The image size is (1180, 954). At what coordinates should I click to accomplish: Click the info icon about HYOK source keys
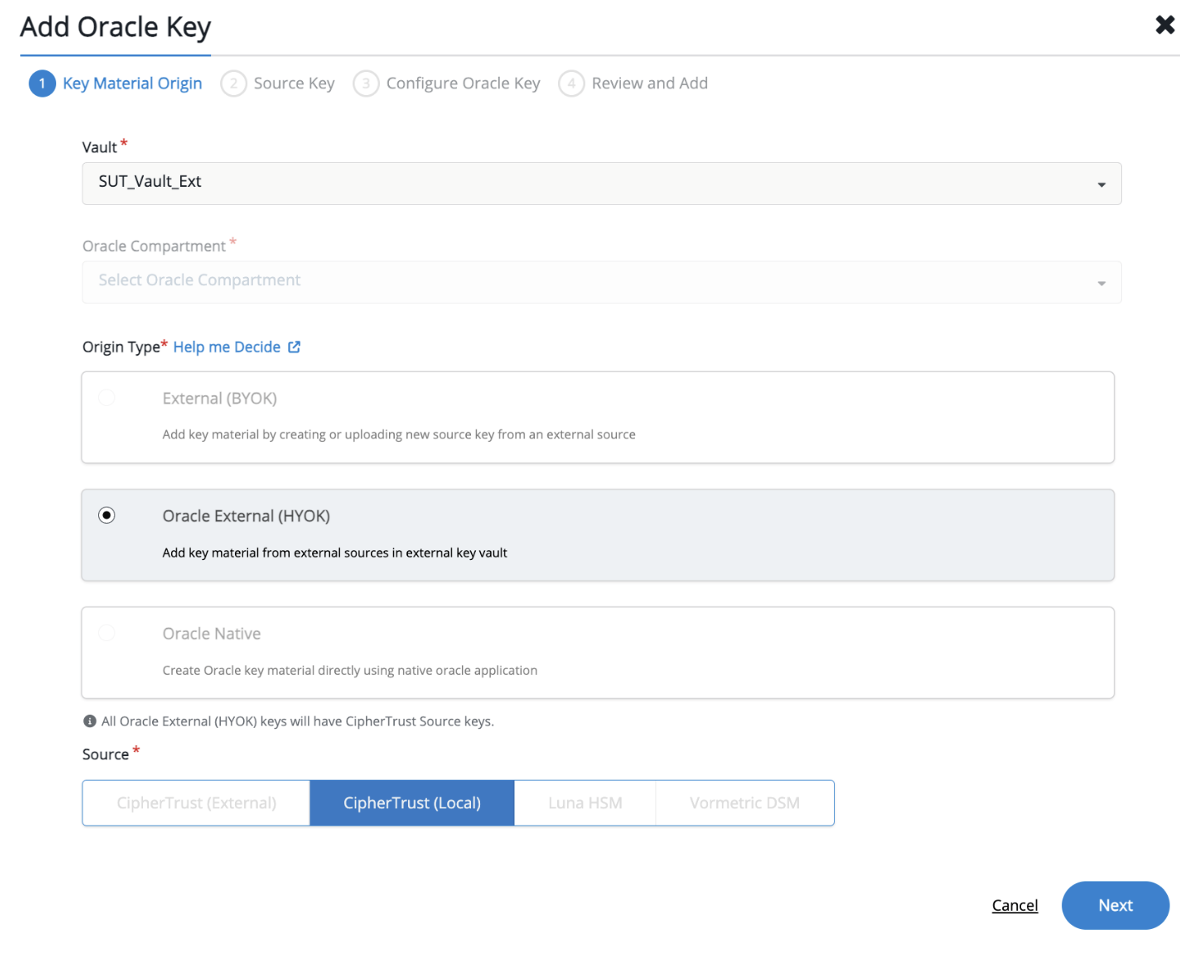[x=91, y=720]
